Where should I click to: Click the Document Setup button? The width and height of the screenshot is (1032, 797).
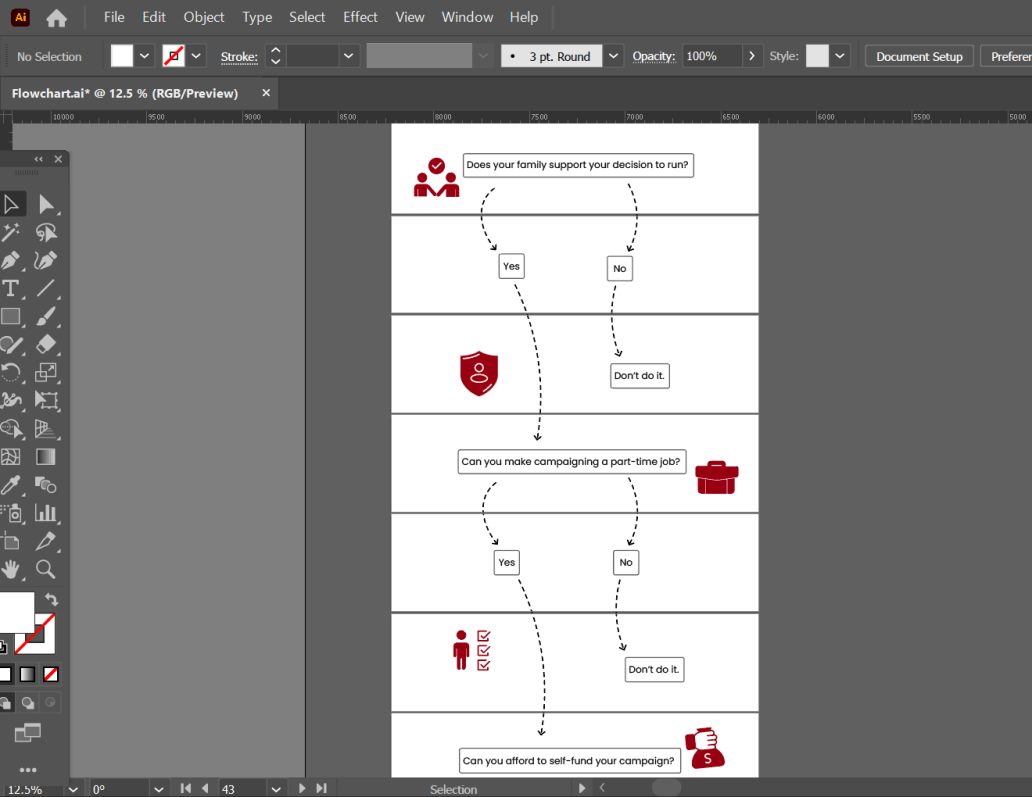tap(918, 56)
